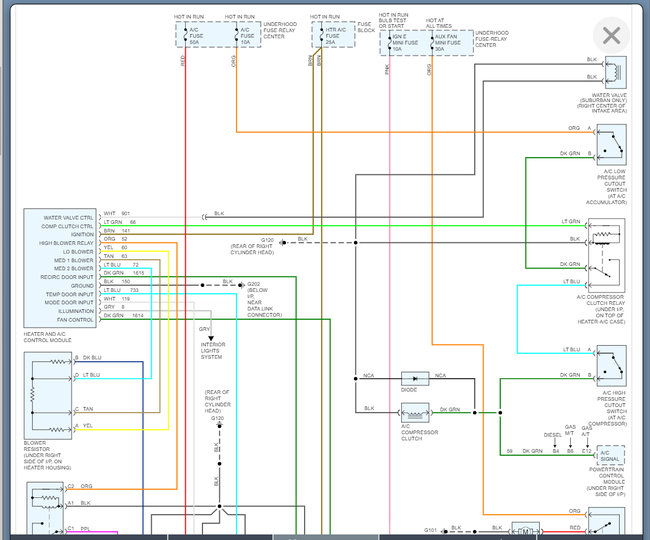Click the WATER VALVE CTRL pin label
Viewport: 650px width, 540px height.
(68, 218)
